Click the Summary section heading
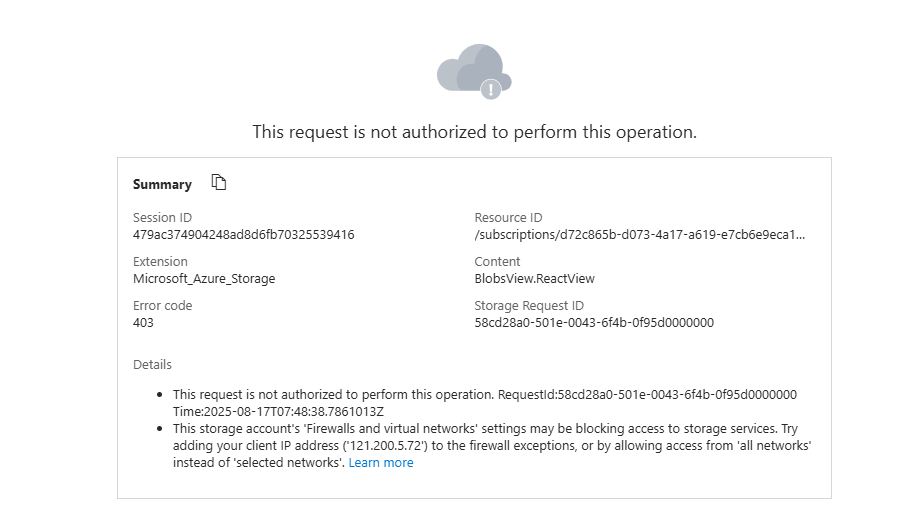 point(162,184)
